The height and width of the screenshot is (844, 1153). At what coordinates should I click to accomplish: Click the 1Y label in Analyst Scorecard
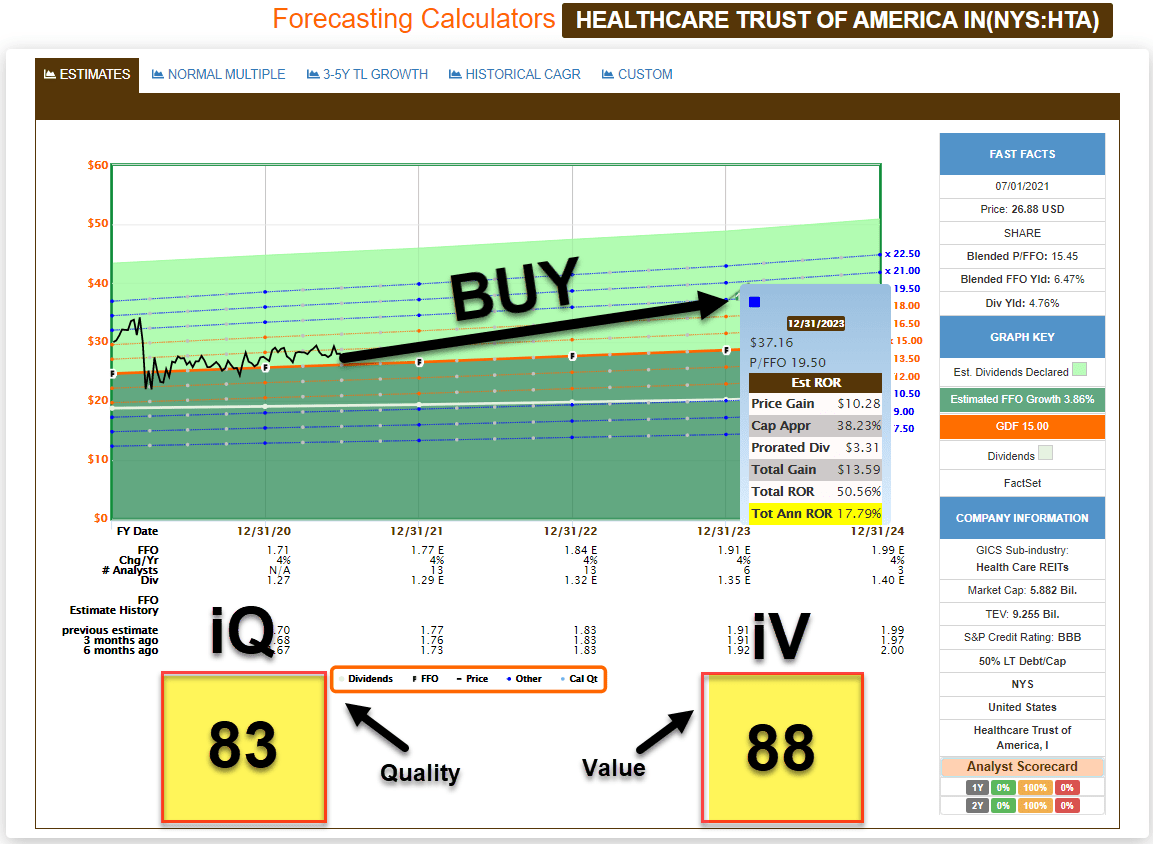click(977, 787)
